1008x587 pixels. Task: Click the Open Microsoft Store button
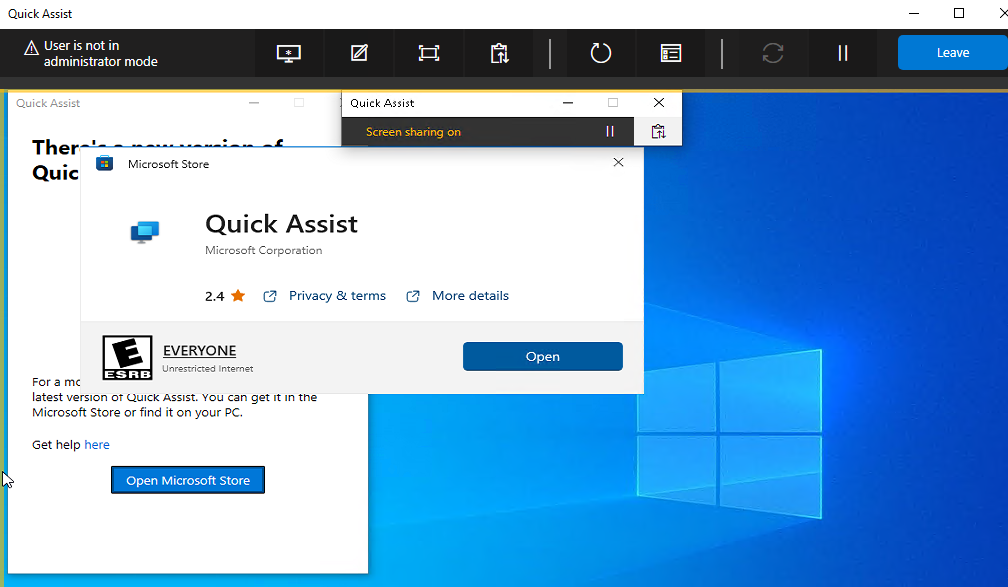pos(188,480)
